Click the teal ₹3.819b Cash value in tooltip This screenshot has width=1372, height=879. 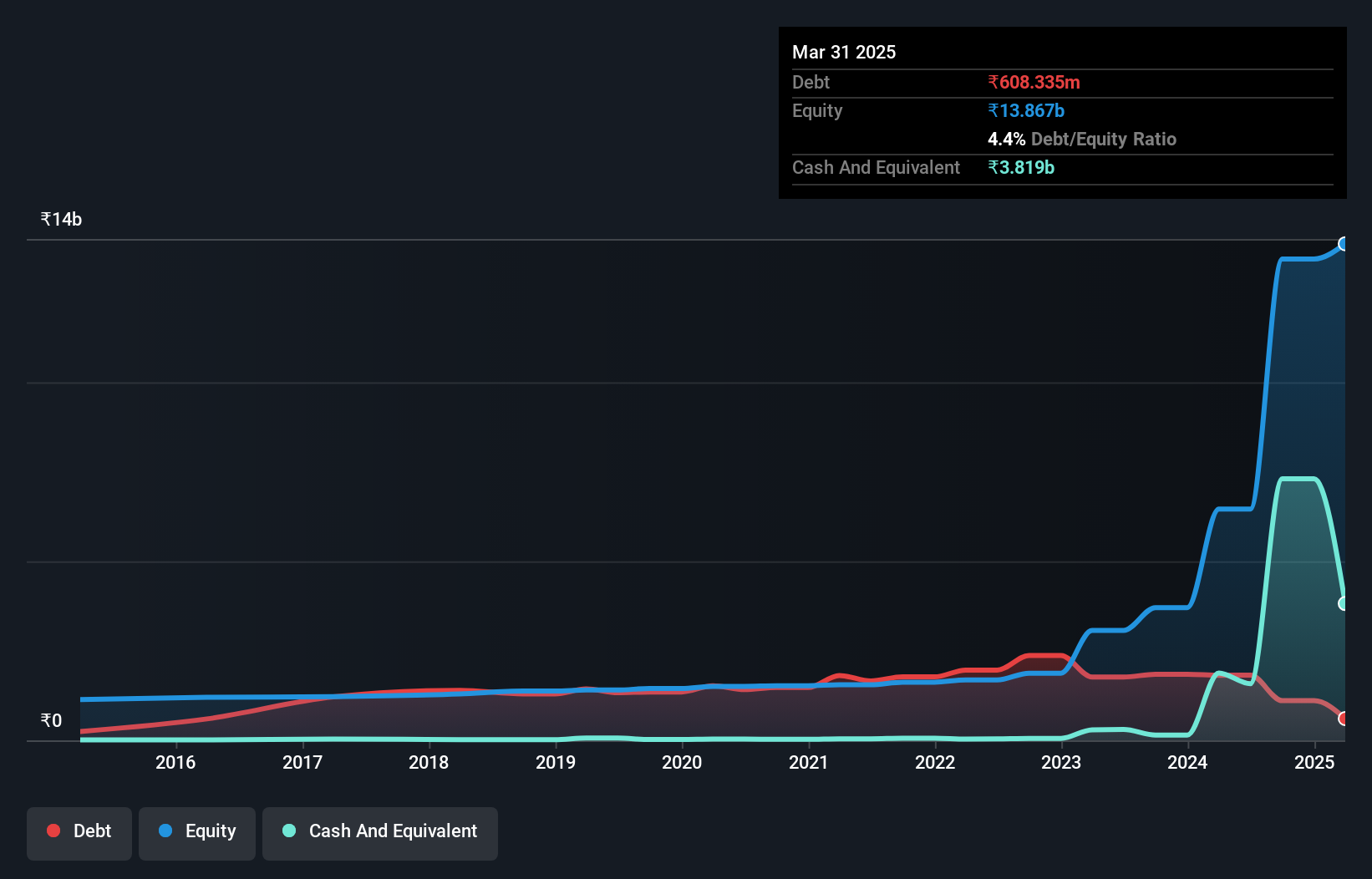[1021, 167]
